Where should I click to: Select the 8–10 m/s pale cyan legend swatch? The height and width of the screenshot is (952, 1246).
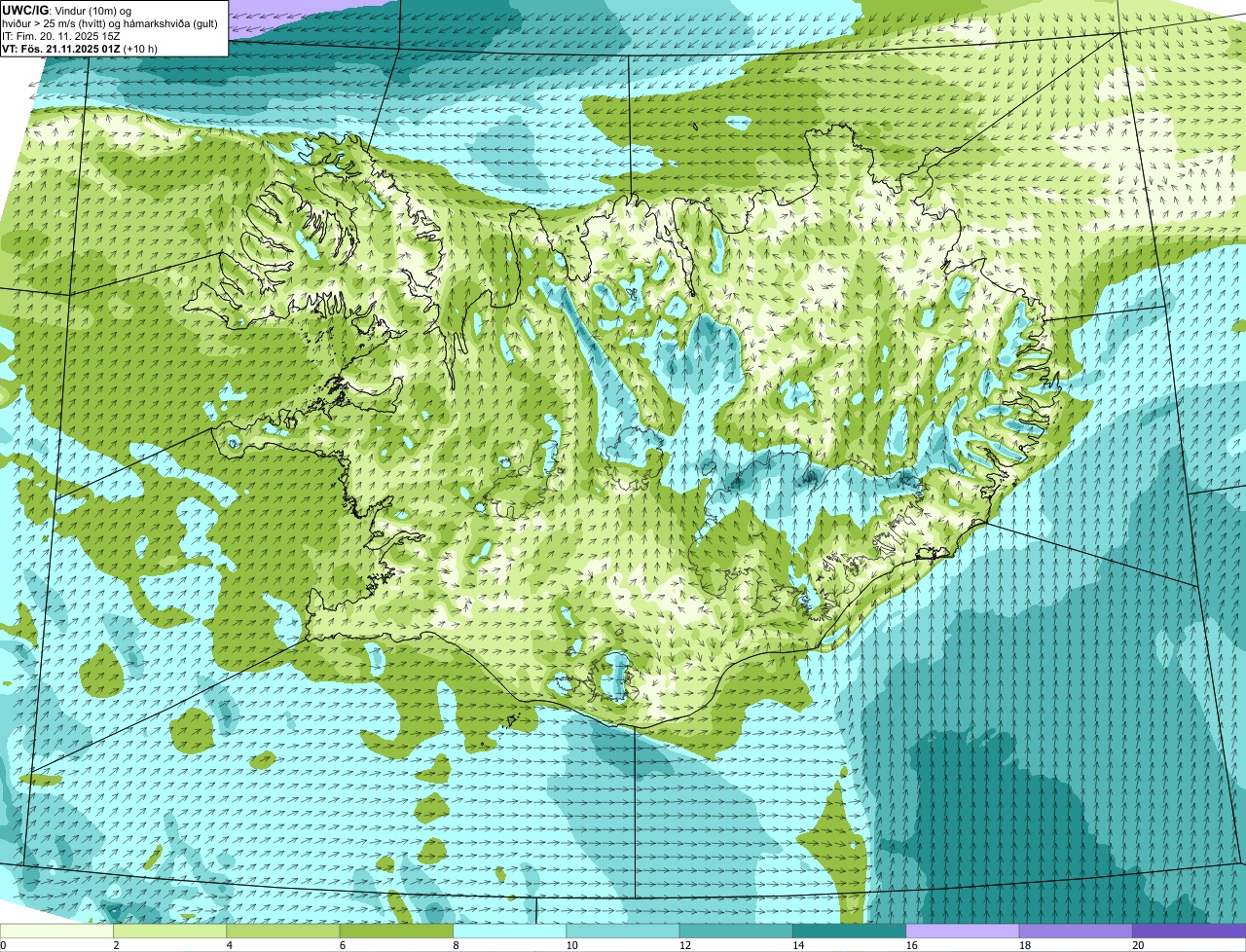click(x=510, y=932)
